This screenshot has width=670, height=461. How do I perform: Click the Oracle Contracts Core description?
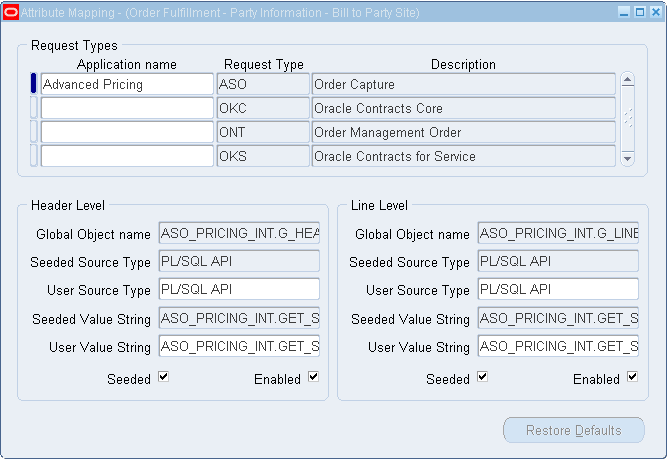pyautogui.click(x=464, y=108)
